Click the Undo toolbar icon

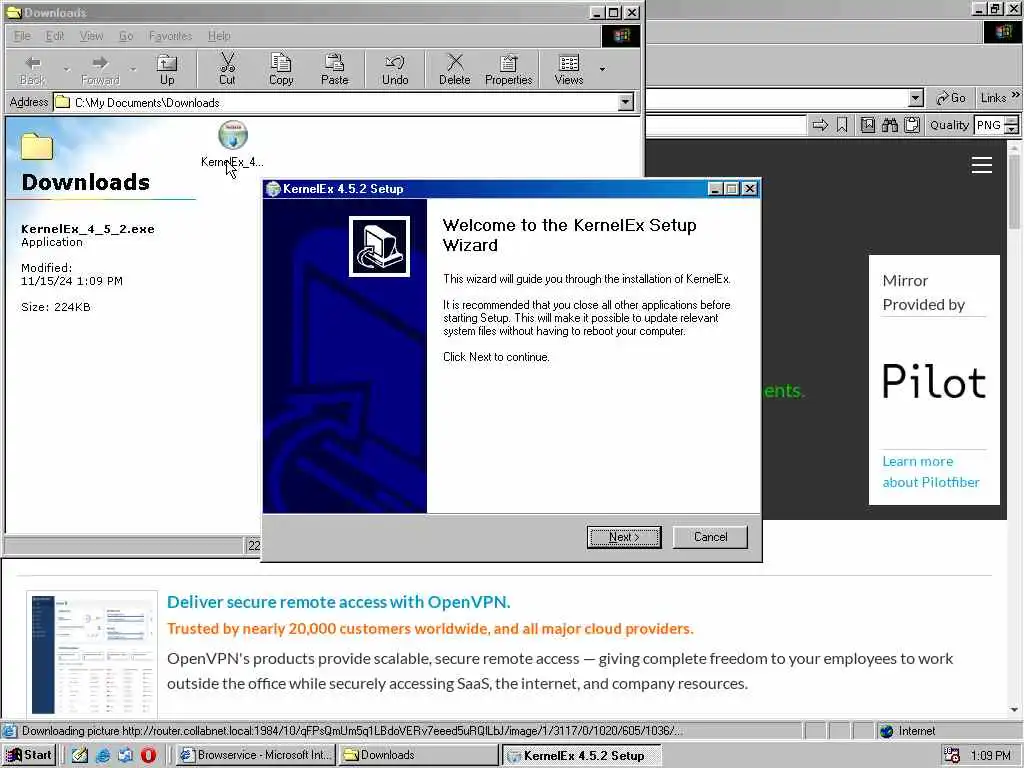click(394, 70)
